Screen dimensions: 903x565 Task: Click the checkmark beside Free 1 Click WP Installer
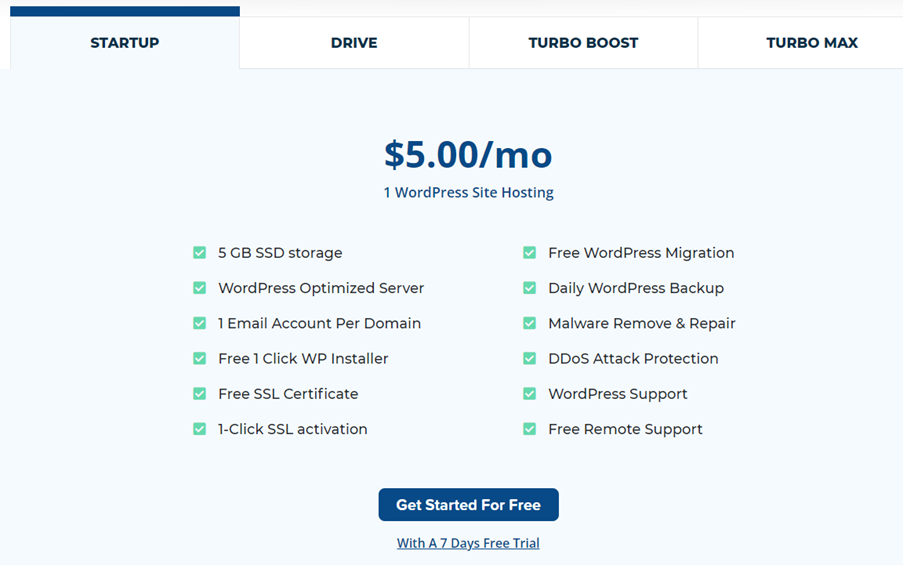pyautogui.click(x=199, y=358)
